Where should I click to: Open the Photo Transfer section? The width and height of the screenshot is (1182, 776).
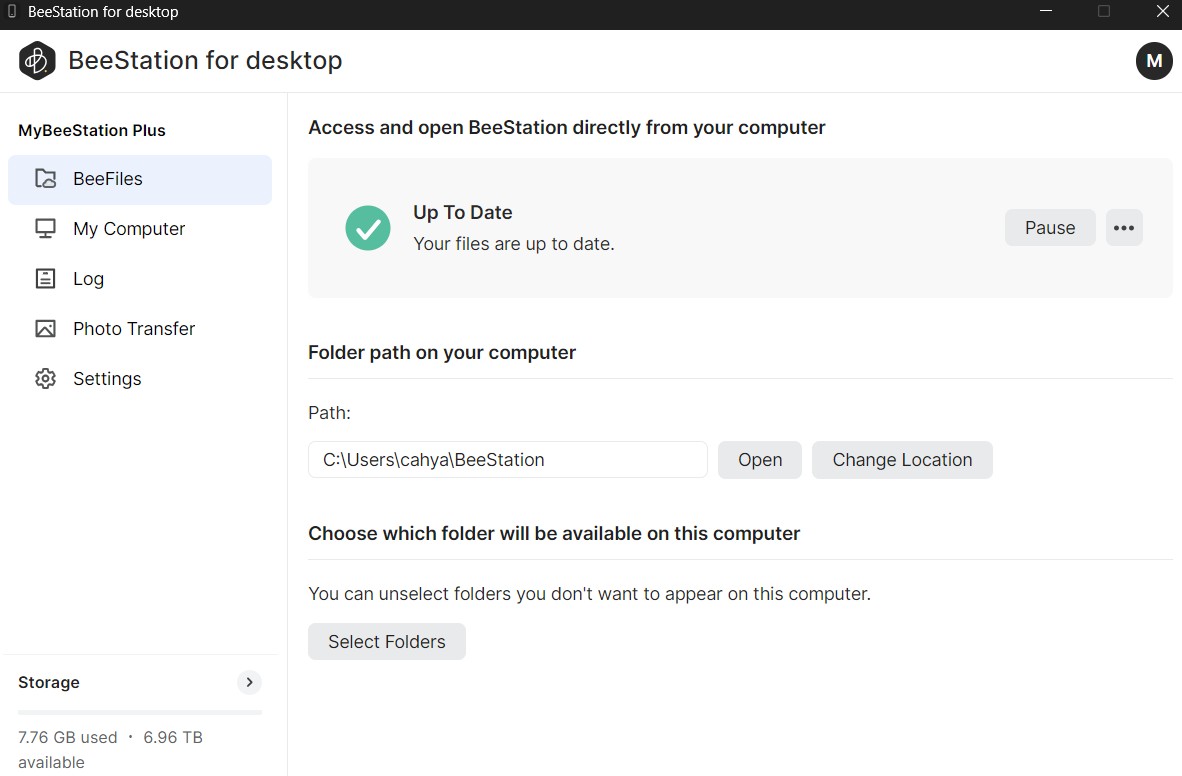(139, 329)
